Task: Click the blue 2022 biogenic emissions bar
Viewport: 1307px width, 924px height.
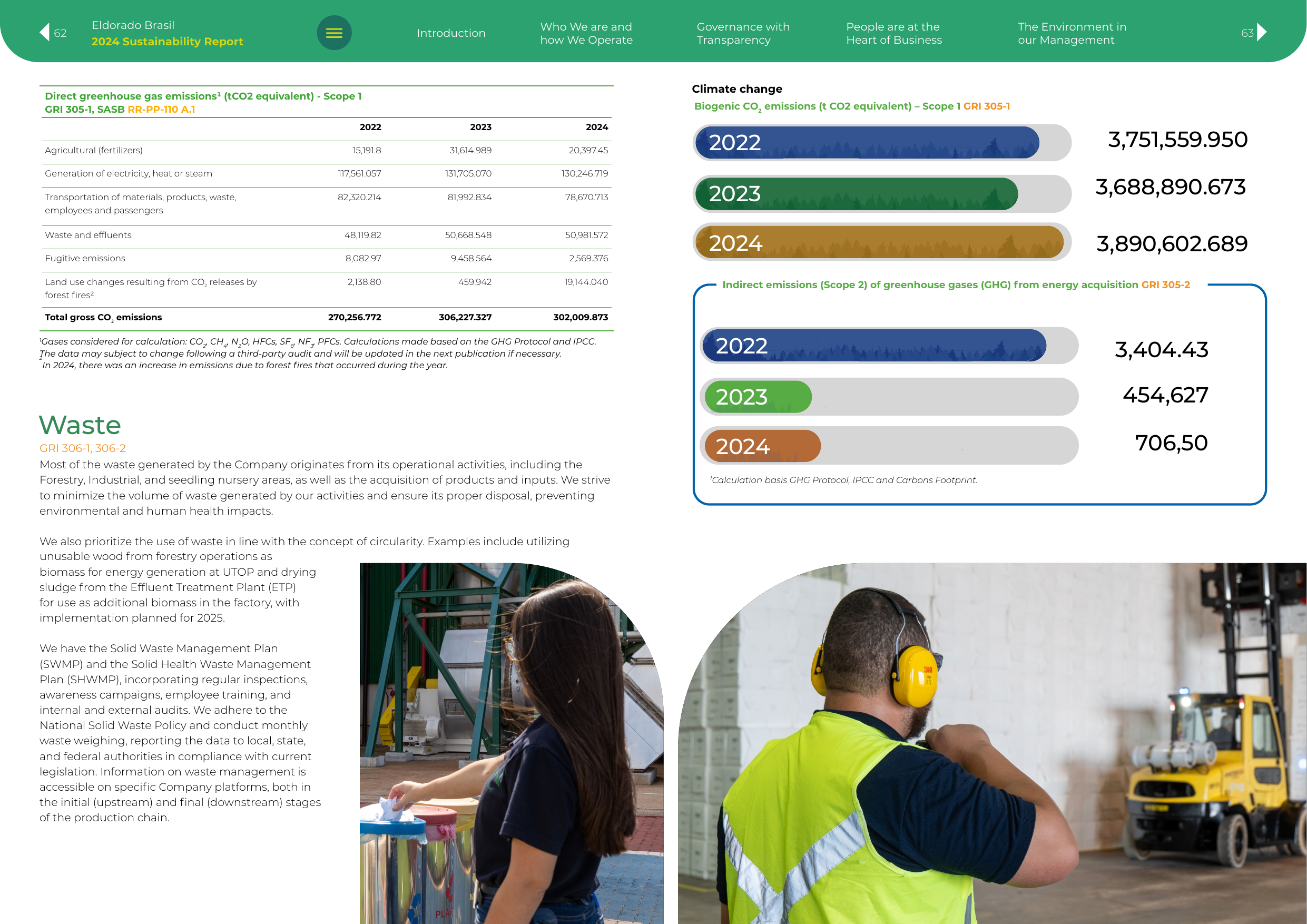Action: click(867, 142)
